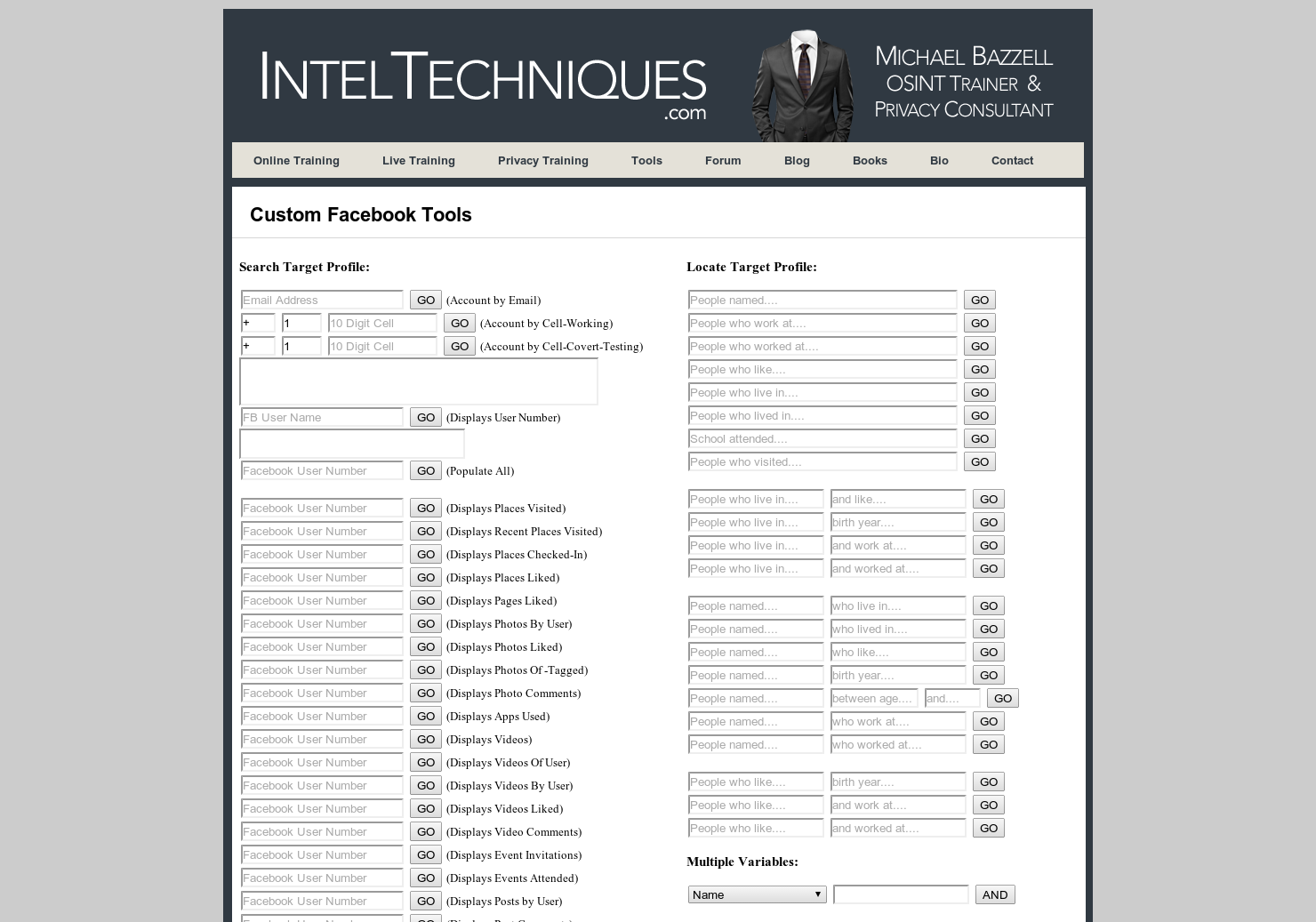
Task: Click the People who work at field
Action: pos(822,323)
